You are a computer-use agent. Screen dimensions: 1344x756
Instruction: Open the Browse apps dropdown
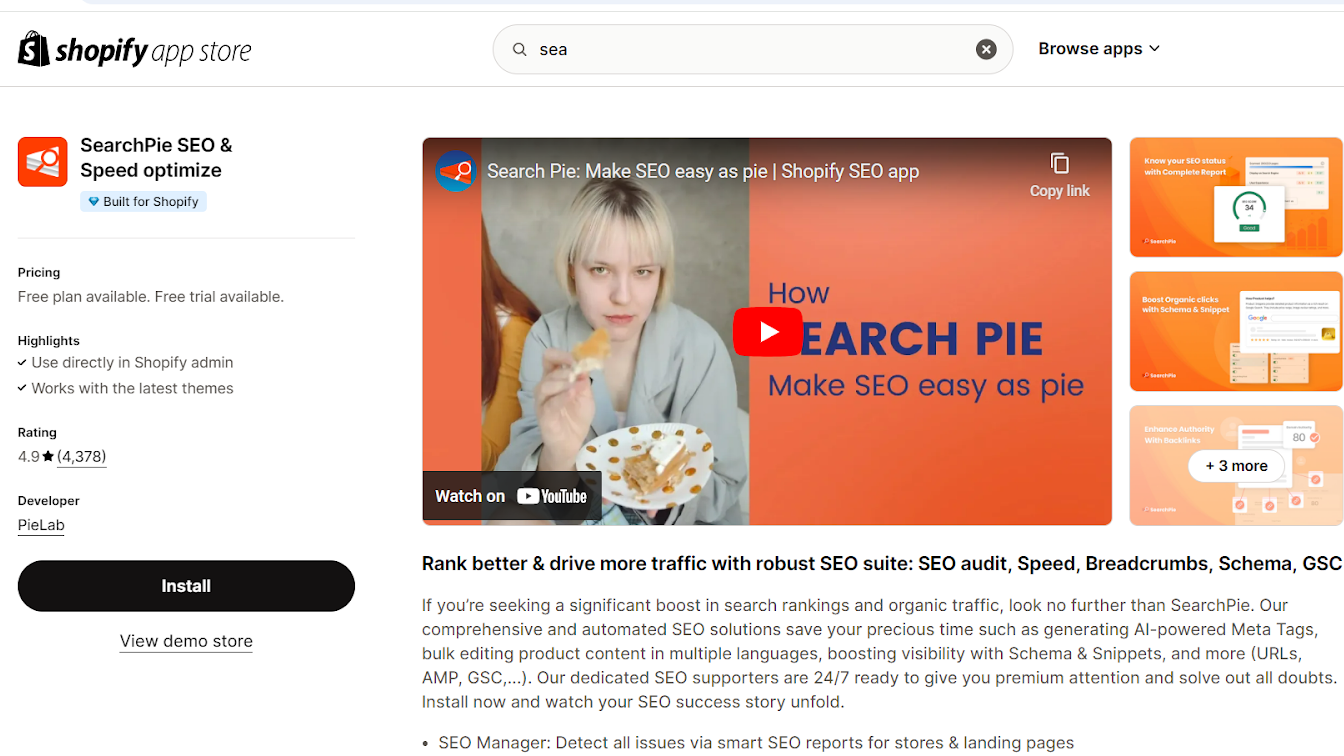click(x=1099, y=48)
